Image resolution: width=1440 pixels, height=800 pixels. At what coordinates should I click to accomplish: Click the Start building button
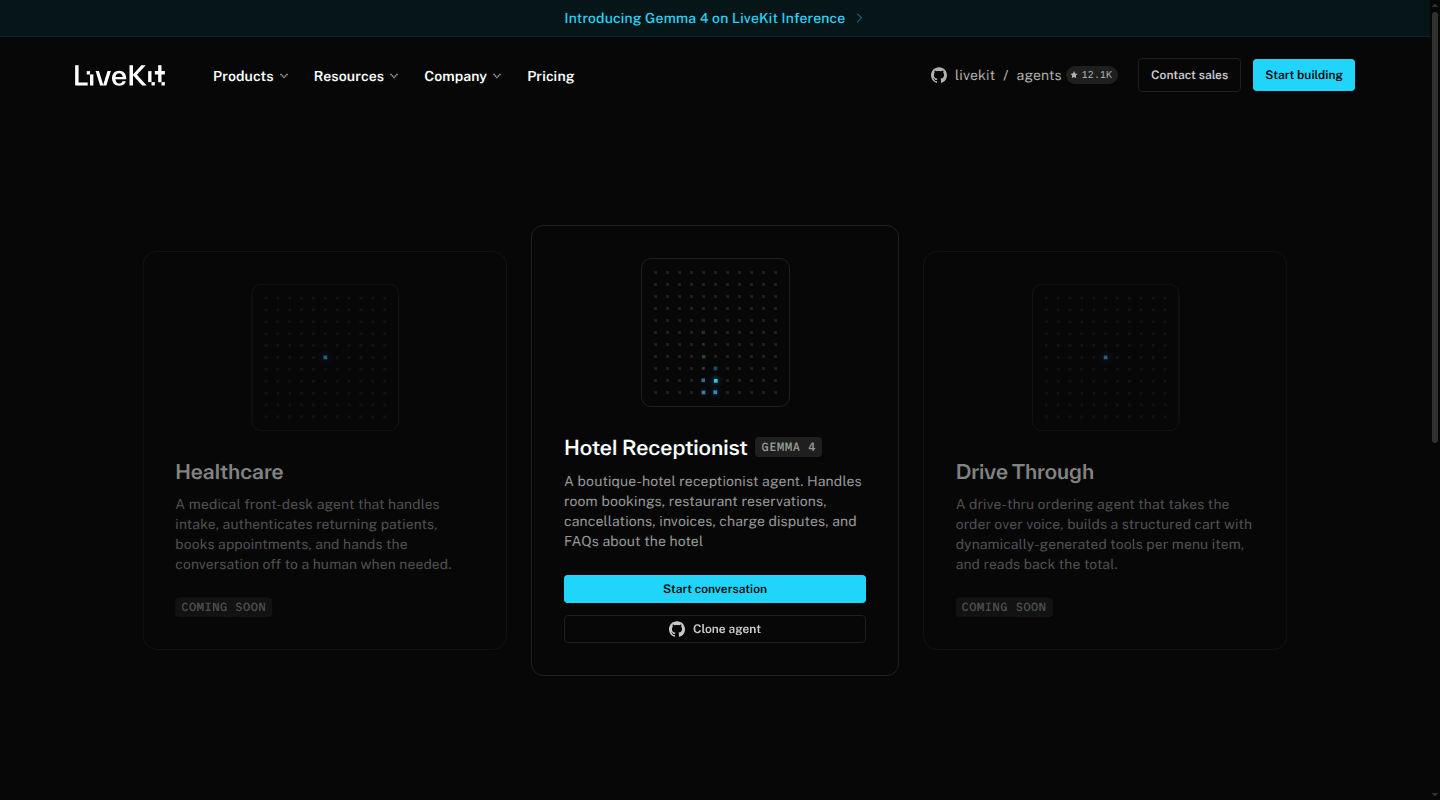1304,75
